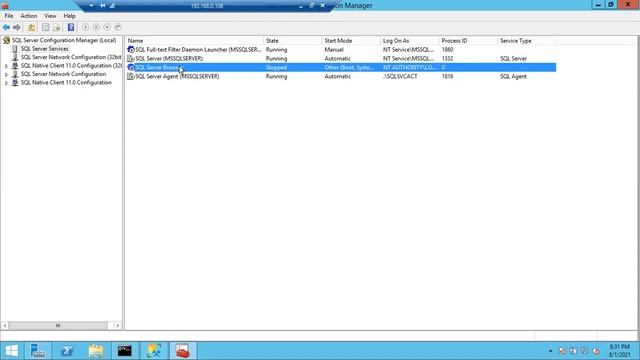This screenshot has width=640, height=360.
Task: Expand the SQL Native Client 11.0 Configuration node
Action: coord(6,83)
